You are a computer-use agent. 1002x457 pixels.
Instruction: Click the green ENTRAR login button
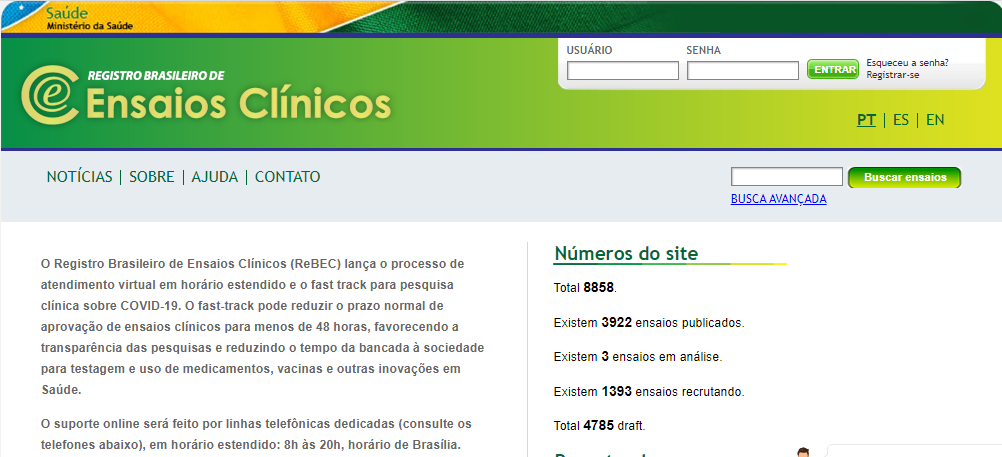(x=833, y=70)
